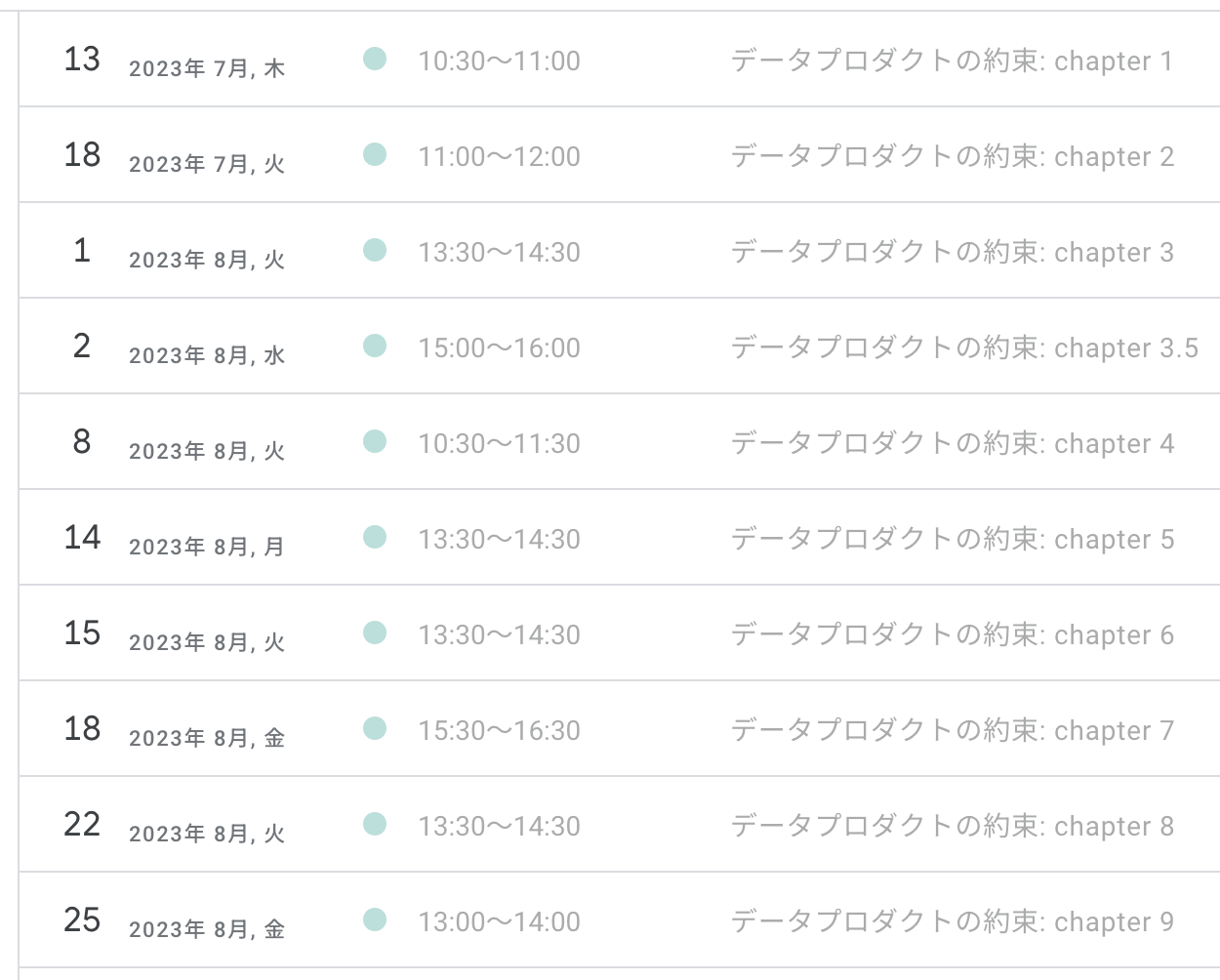Go to day 14 in August
This screenshot has width=1220, height=980.
82,537
